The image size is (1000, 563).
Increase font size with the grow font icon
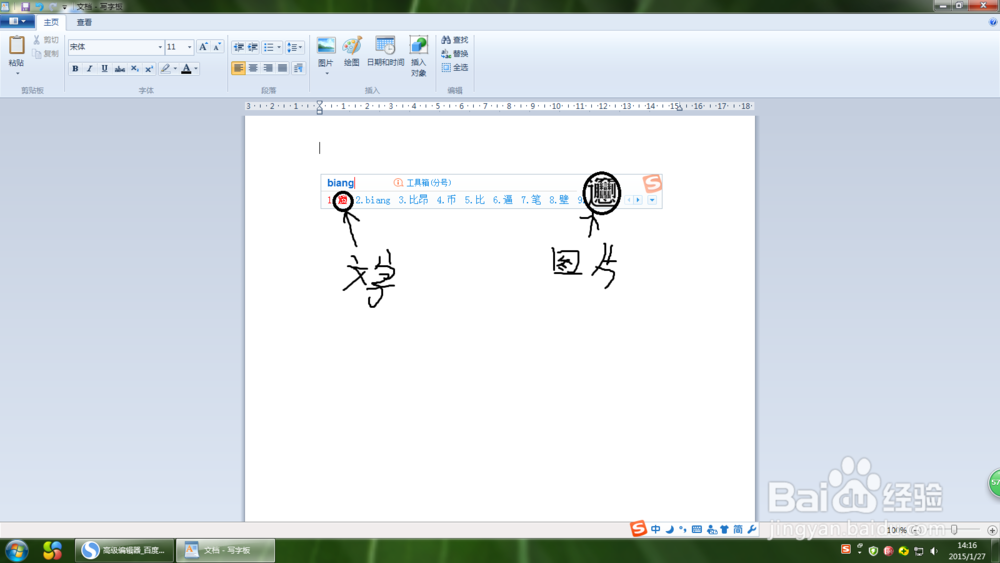203,47
